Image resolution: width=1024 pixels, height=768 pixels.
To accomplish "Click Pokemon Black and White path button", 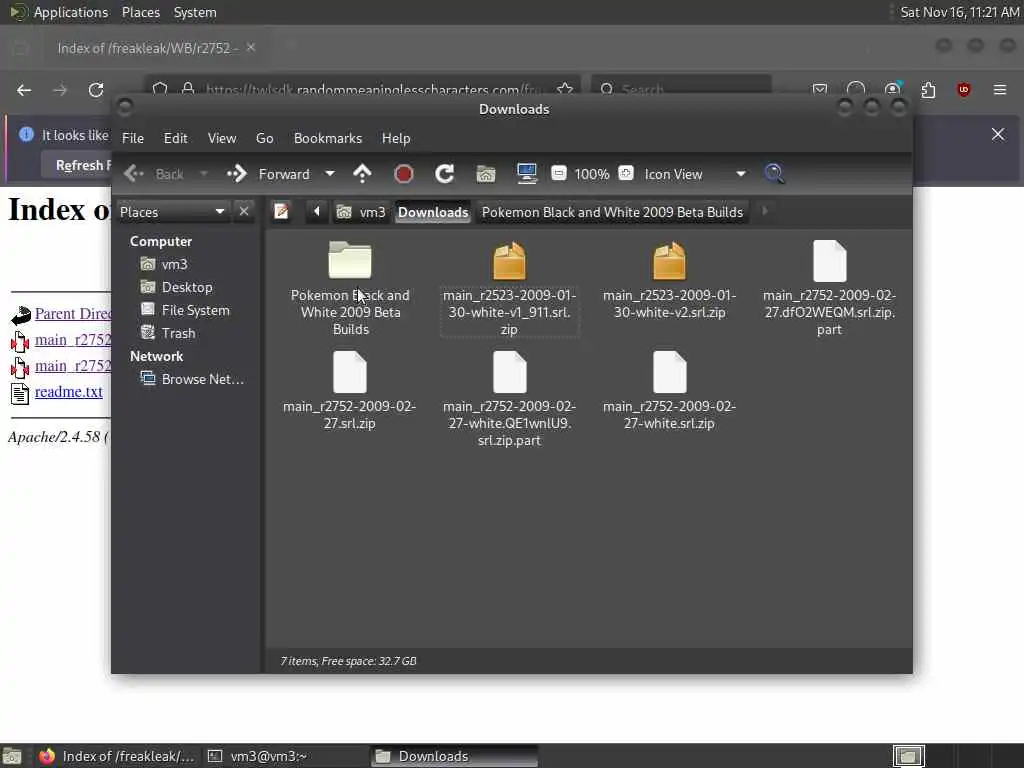I will click(612, 212).
